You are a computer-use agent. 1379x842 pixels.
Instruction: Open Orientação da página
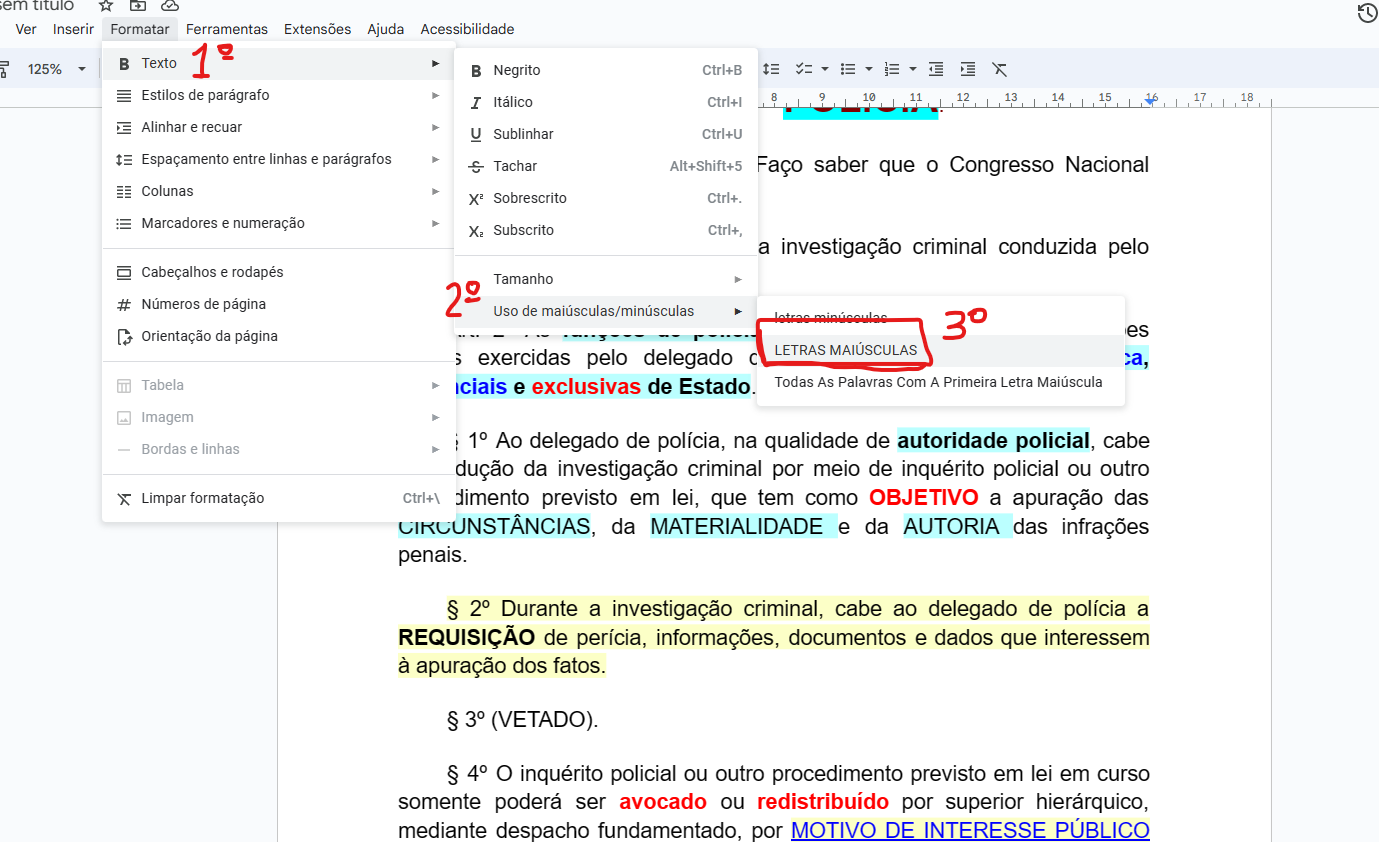click(x=279, y=336)
